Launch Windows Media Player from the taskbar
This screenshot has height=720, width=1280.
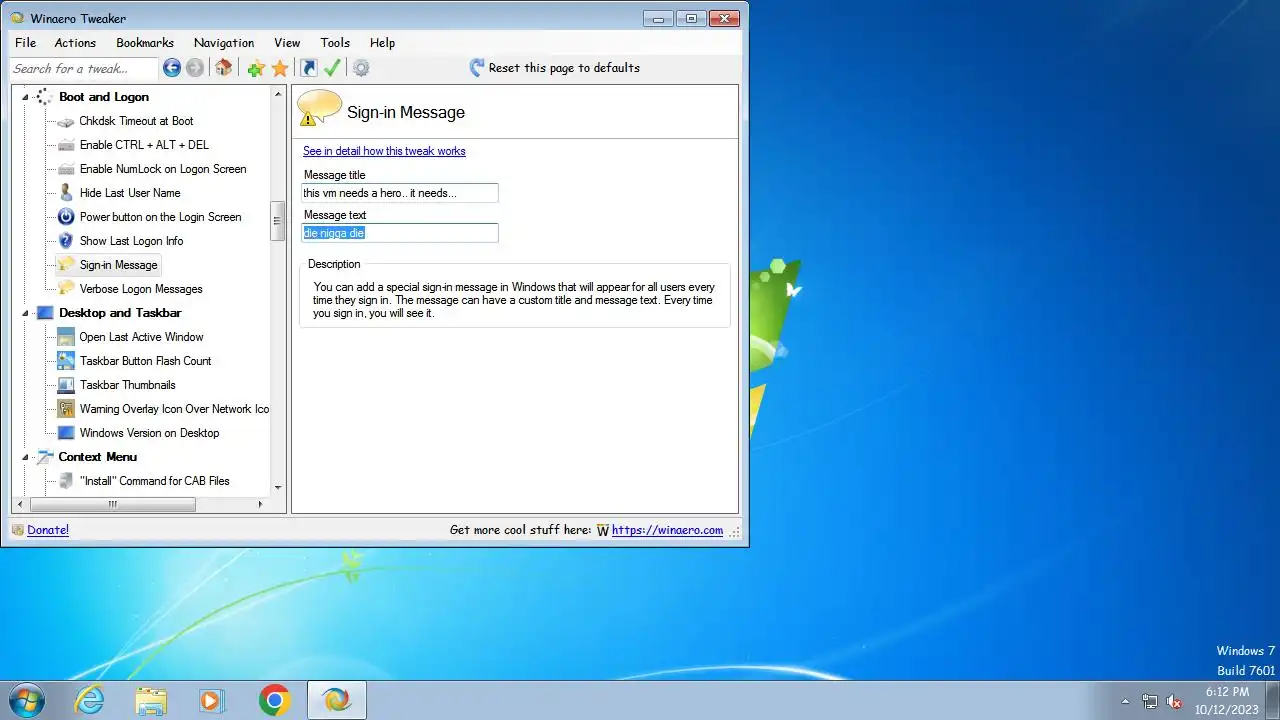[x=212, y=700]
